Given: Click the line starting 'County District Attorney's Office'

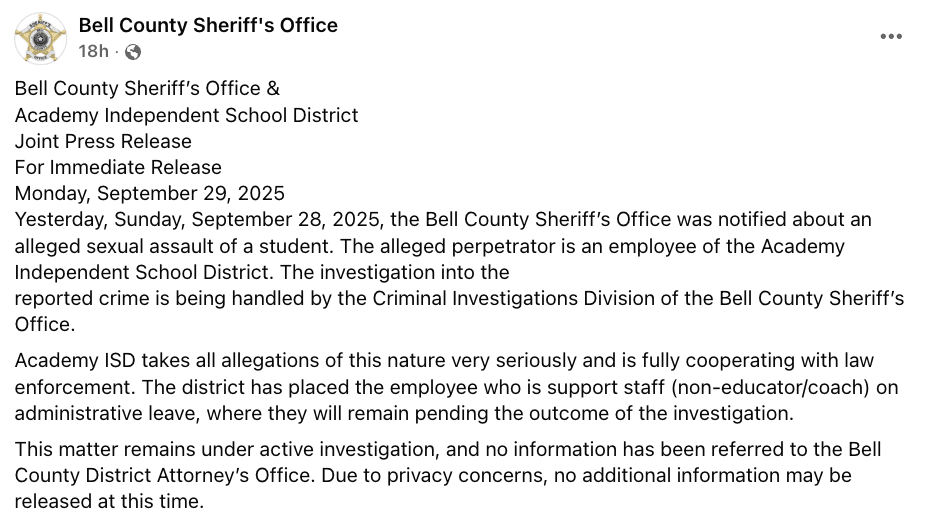Looking at the screenshot, I should pos(432,476).
